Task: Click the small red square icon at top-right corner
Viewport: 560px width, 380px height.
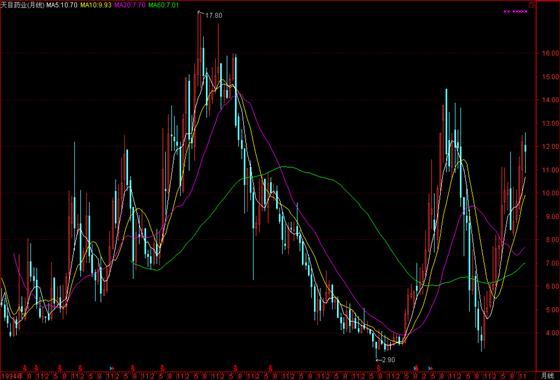Action: coord(531,5)
